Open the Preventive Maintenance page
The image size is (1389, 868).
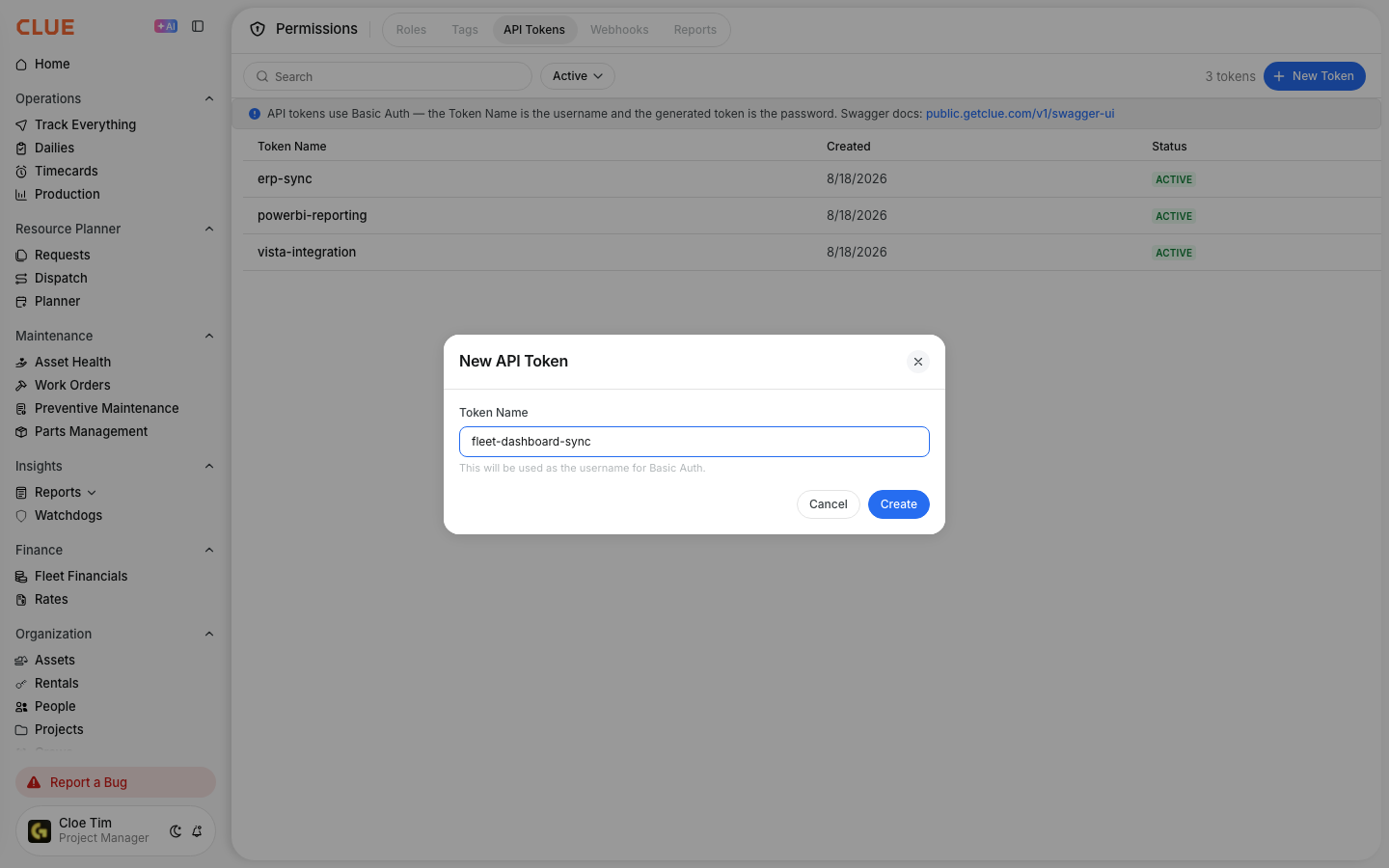106,409
